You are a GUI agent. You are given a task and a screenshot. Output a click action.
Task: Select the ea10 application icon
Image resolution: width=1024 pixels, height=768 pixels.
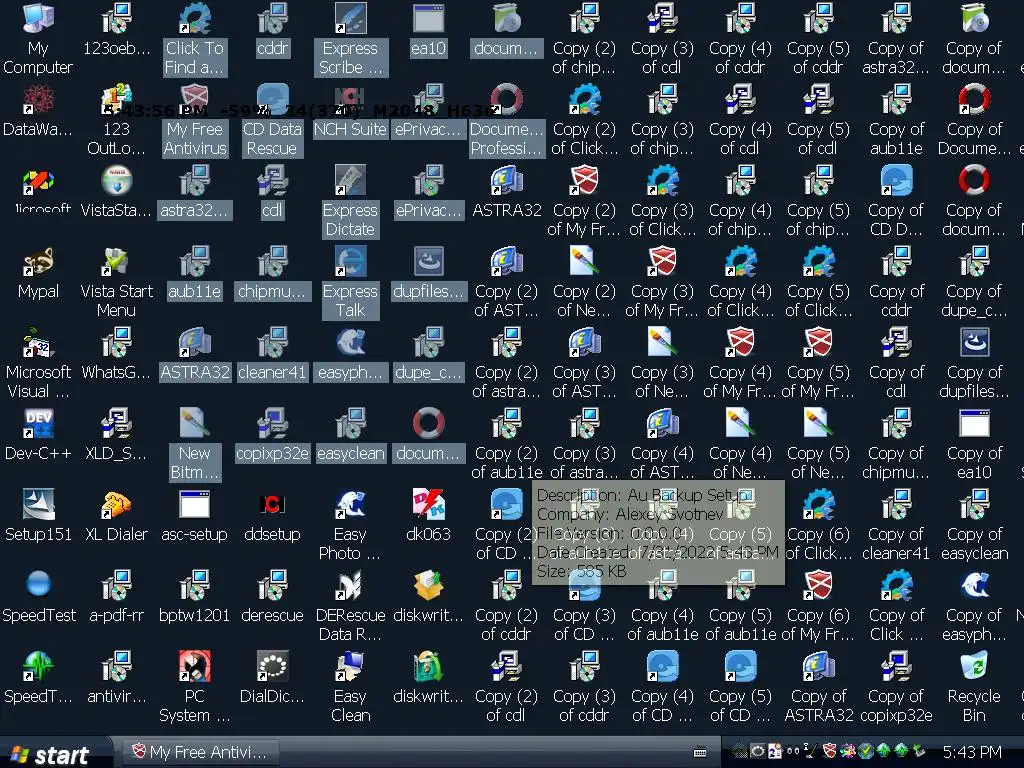pyautogui.click(x=428, y=18)
